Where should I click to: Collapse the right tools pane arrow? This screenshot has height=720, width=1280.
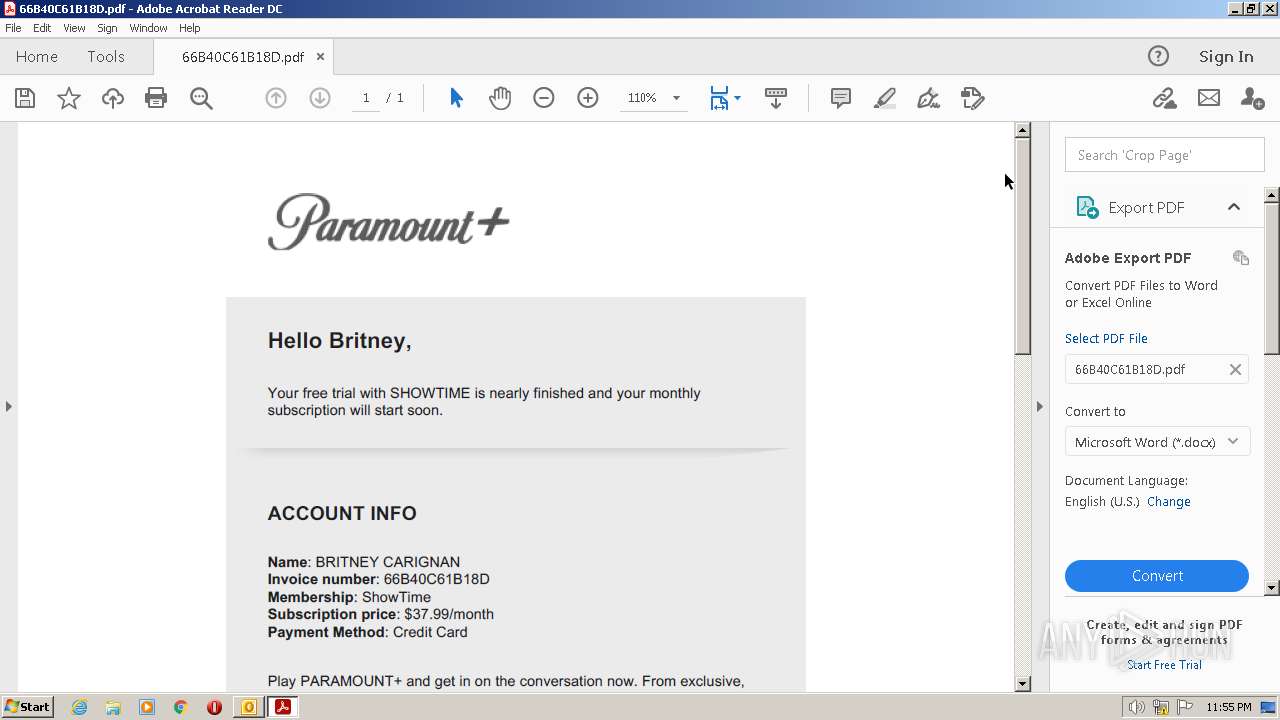(1039, 406)
